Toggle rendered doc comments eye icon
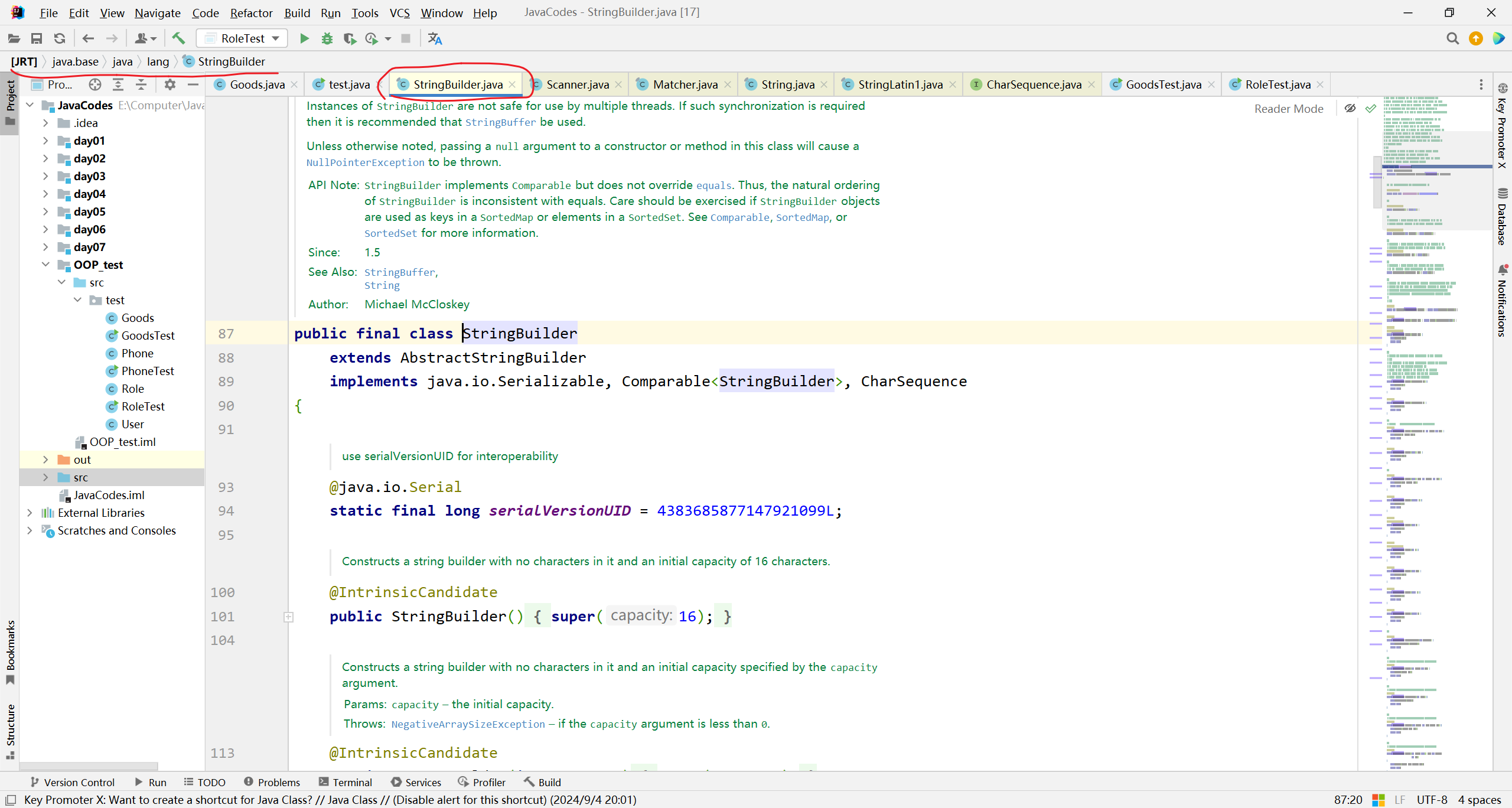Screen dimensions: 1512x808 (1350, 108)
